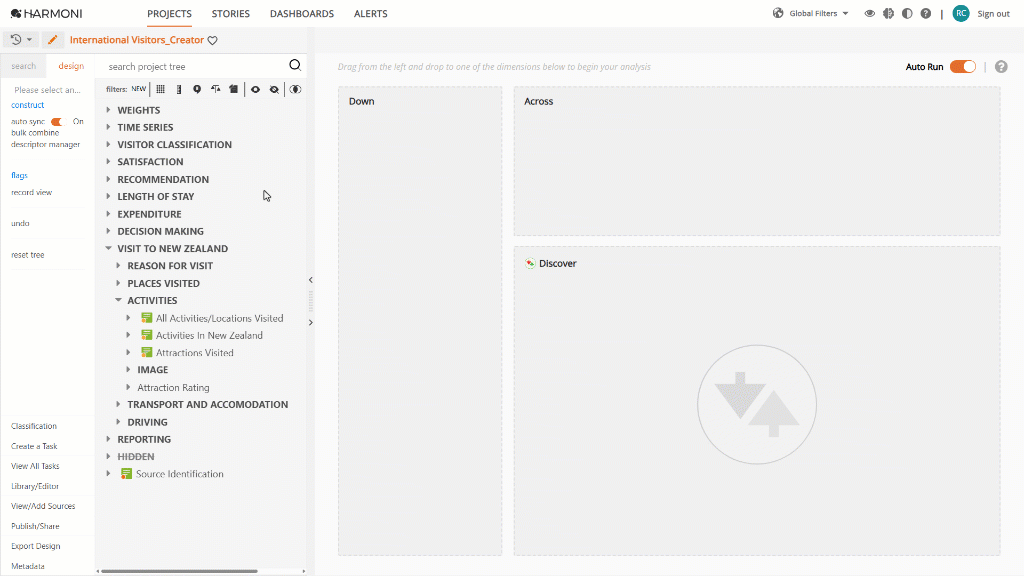The width and height of the screenshot is (1024, 576).
Task: Switch off the auto sync toggle
Action: click(58, 121)
